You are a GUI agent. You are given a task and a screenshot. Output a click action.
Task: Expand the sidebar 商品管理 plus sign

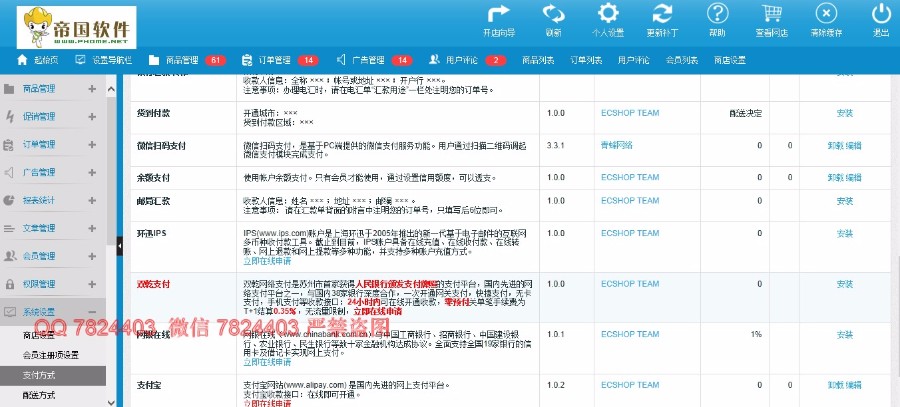pos(92,89)
